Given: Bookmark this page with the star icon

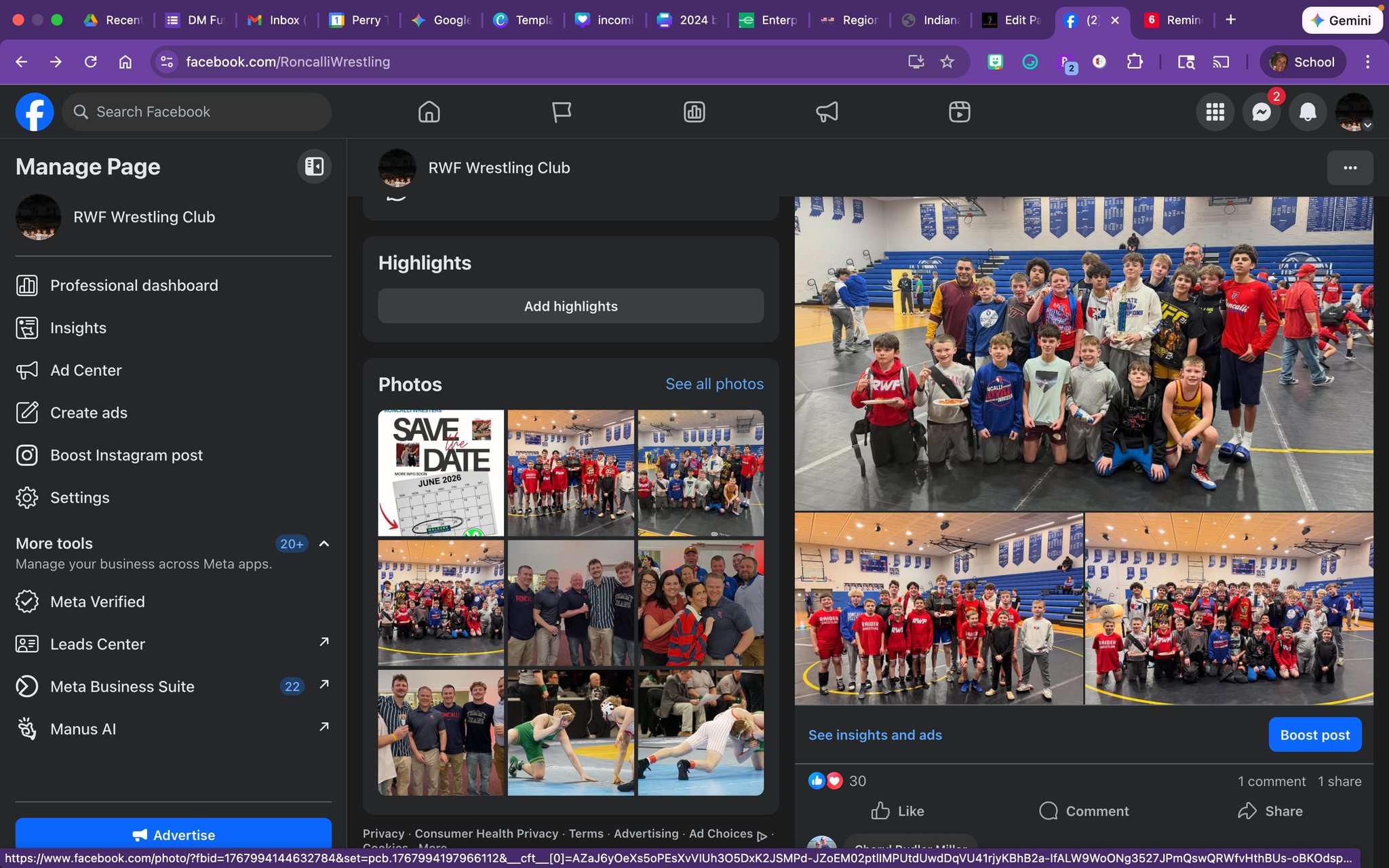Looking at the screenshot, I should (x=947, y=62).
